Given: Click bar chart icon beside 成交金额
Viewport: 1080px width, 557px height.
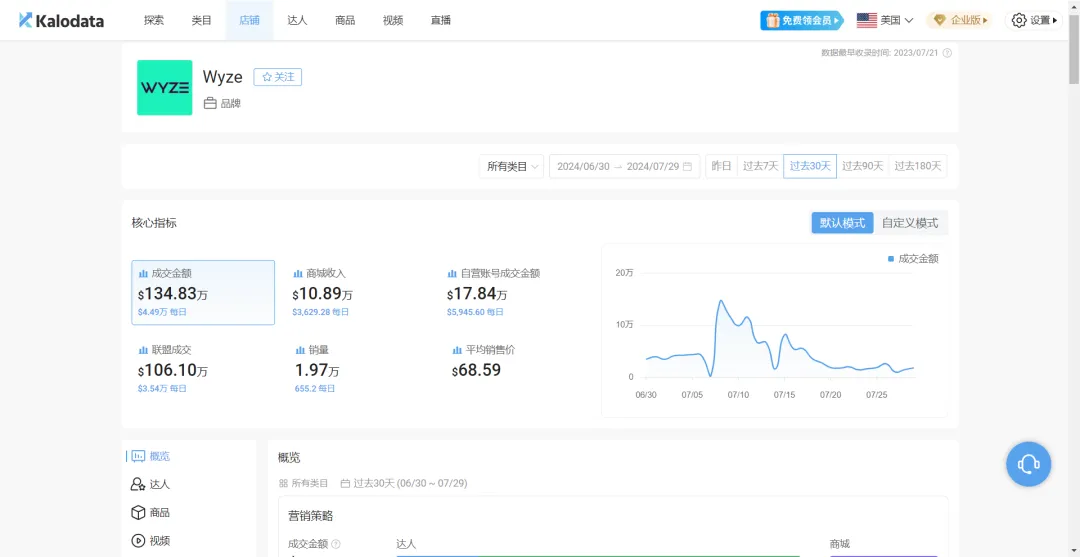Looking at the screenshot, I should [x=143, y=273].
